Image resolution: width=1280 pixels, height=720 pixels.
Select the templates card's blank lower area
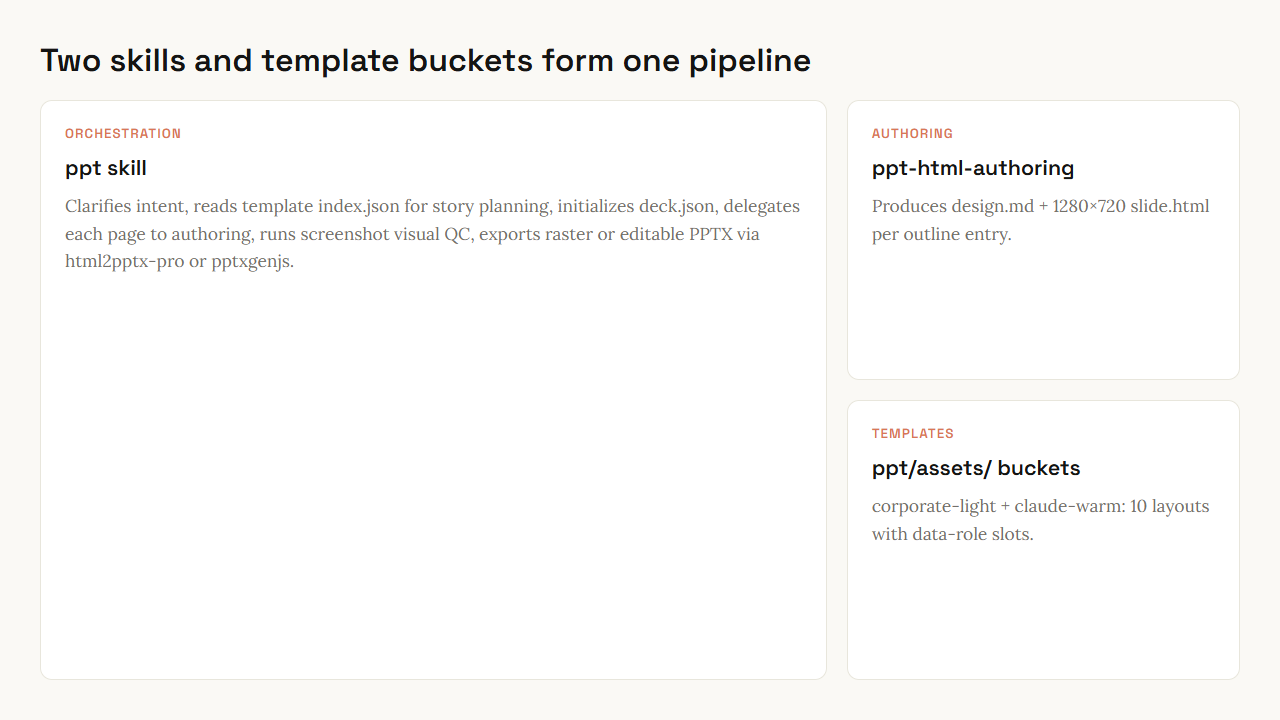coord(1043,612)
